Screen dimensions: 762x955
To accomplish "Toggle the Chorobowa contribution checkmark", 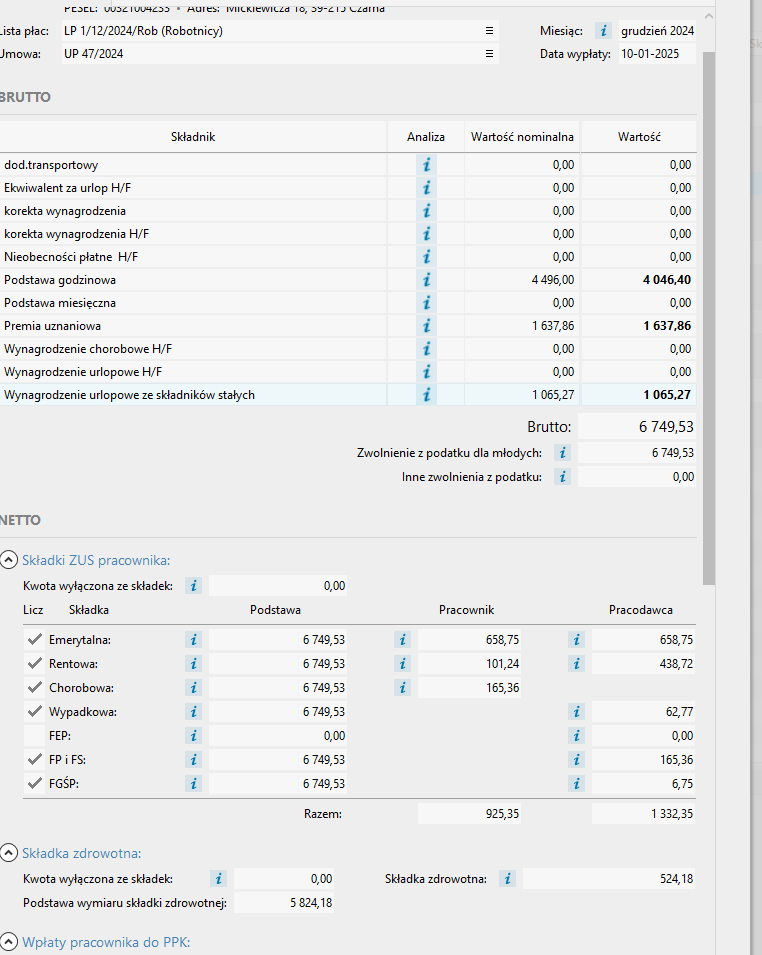I will 35,688.
